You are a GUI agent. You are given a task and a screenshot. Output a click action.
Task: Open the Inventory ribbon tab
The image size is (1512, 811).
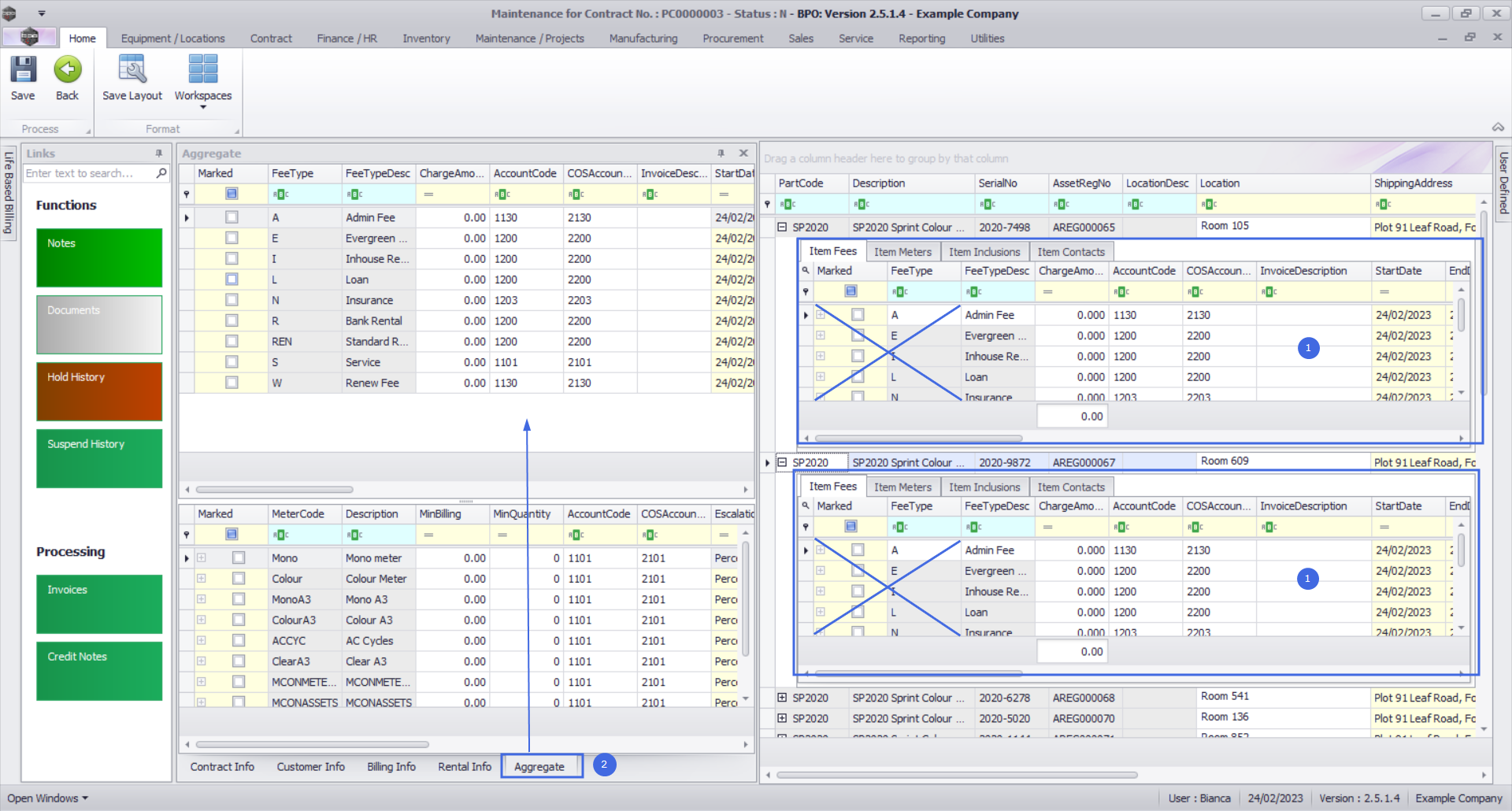pyautogui.click(x=427, y=39)
